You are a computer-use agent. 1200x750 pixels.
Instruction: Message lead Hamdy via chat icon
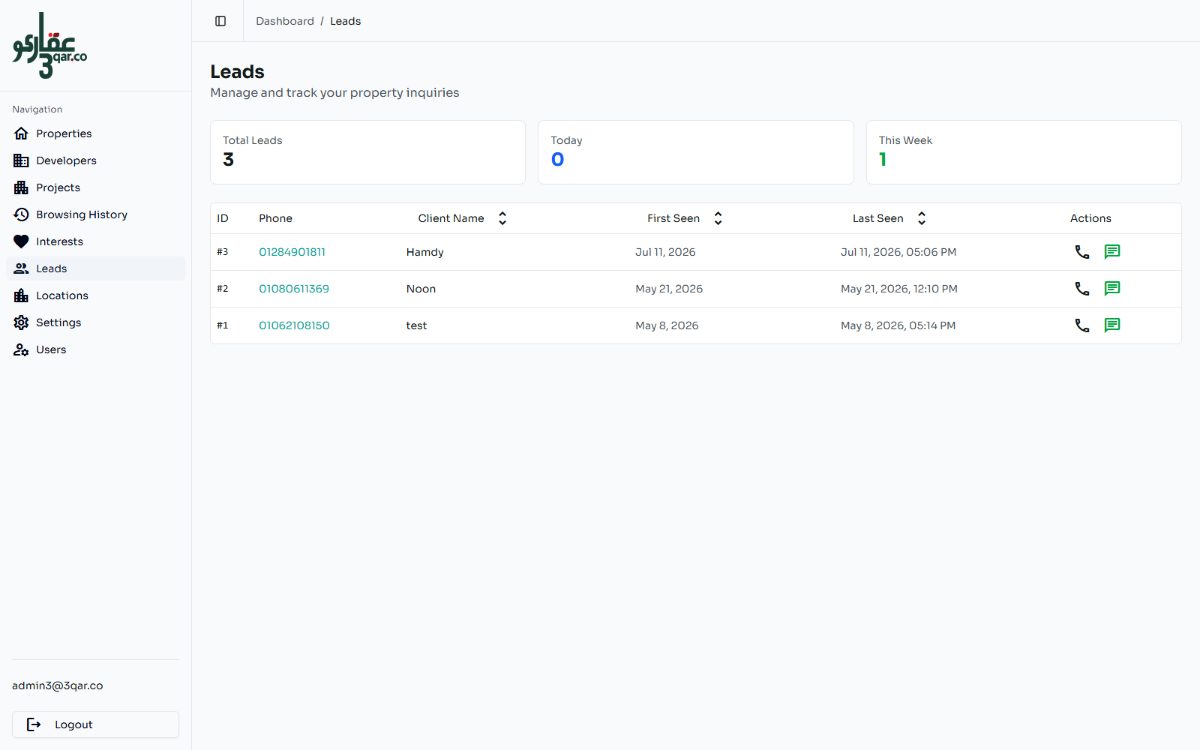tap(1112, 252)
